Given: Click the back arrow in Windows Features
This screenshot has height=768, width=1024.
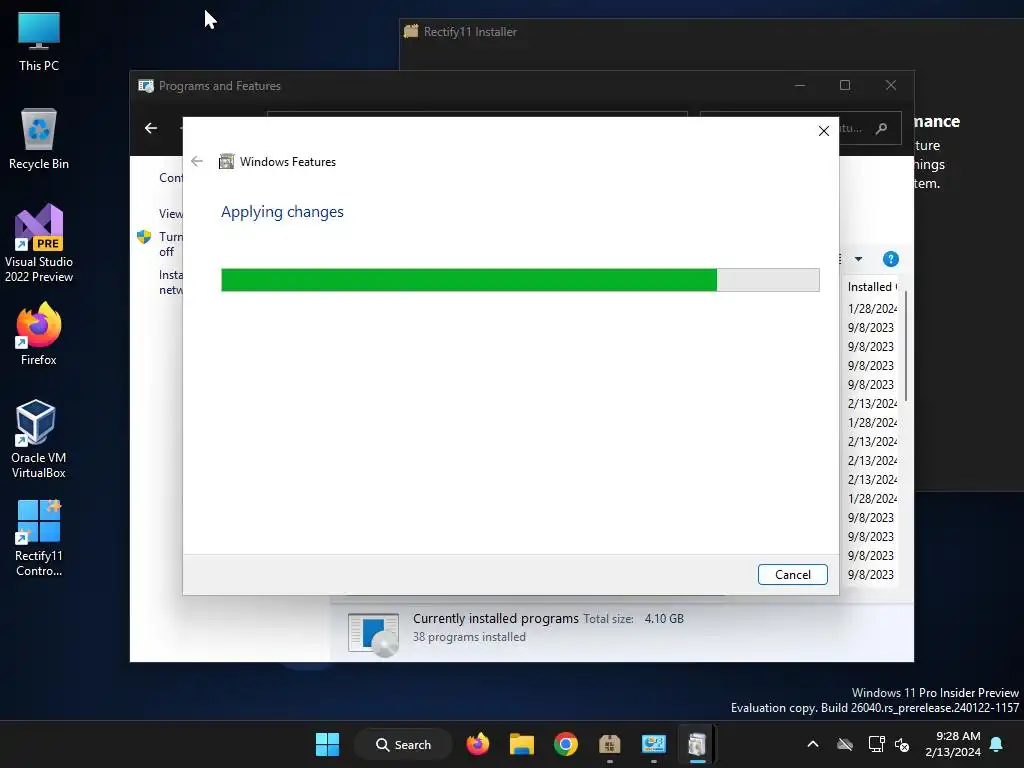Looking at the screenshot, I should [x=197, y=161].
